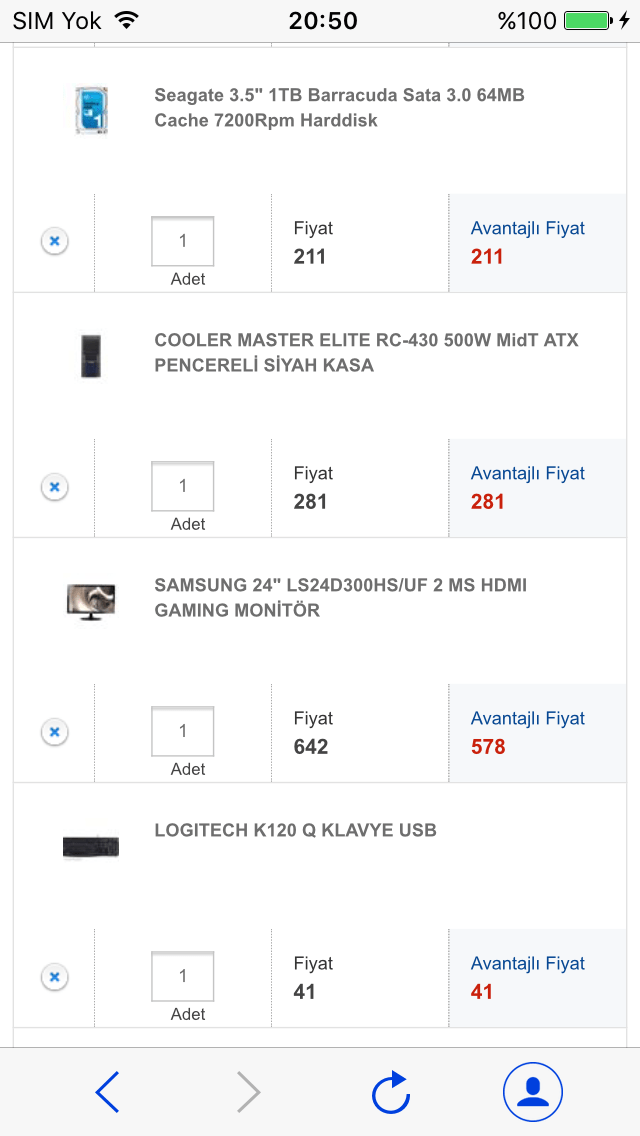Edit quantity field for the Samsung monitor

pos(182,731)
